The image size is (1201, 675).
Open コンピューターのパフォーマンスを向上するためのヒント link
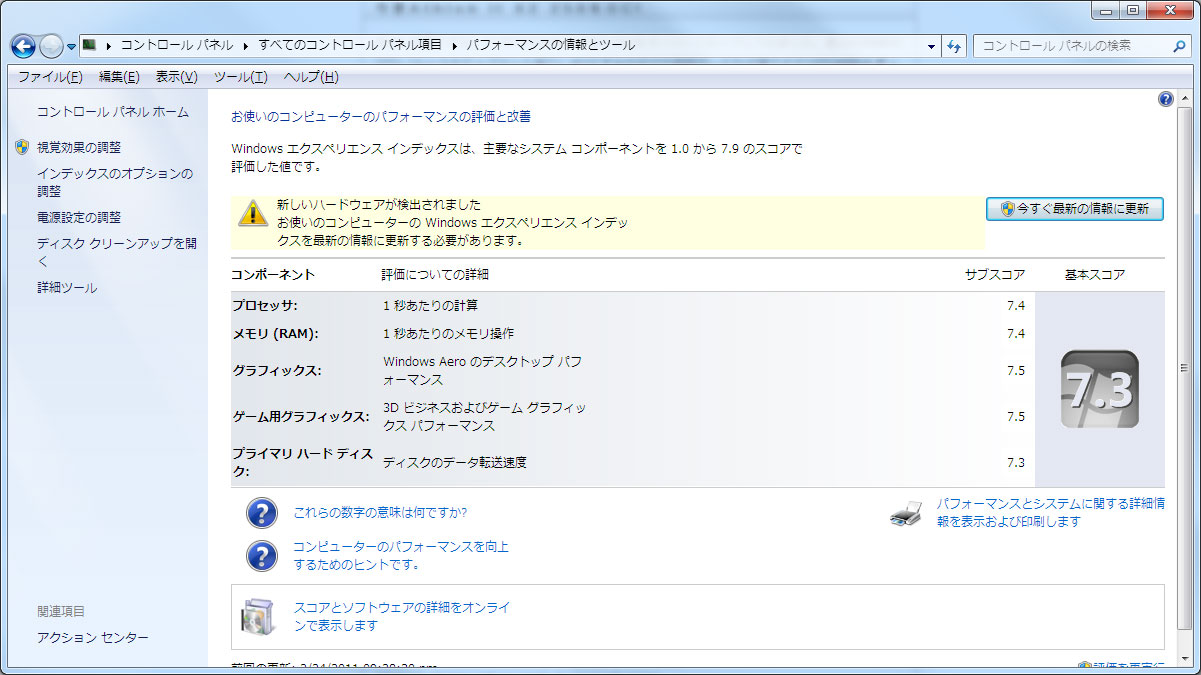click(401, 556)
